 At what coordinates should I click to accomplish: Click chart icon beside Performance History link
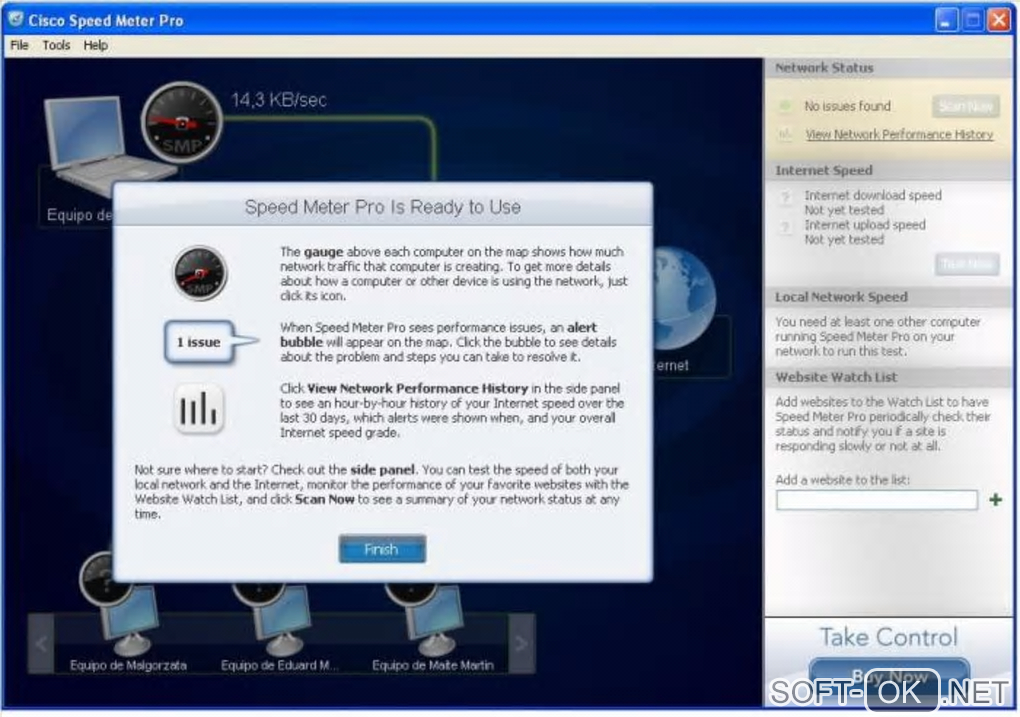(x=785, y=135)
